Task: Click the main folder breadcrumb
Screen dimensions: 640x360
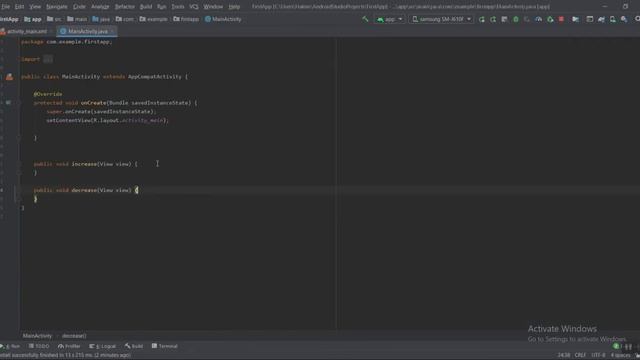Action: [x=77, y=19]
